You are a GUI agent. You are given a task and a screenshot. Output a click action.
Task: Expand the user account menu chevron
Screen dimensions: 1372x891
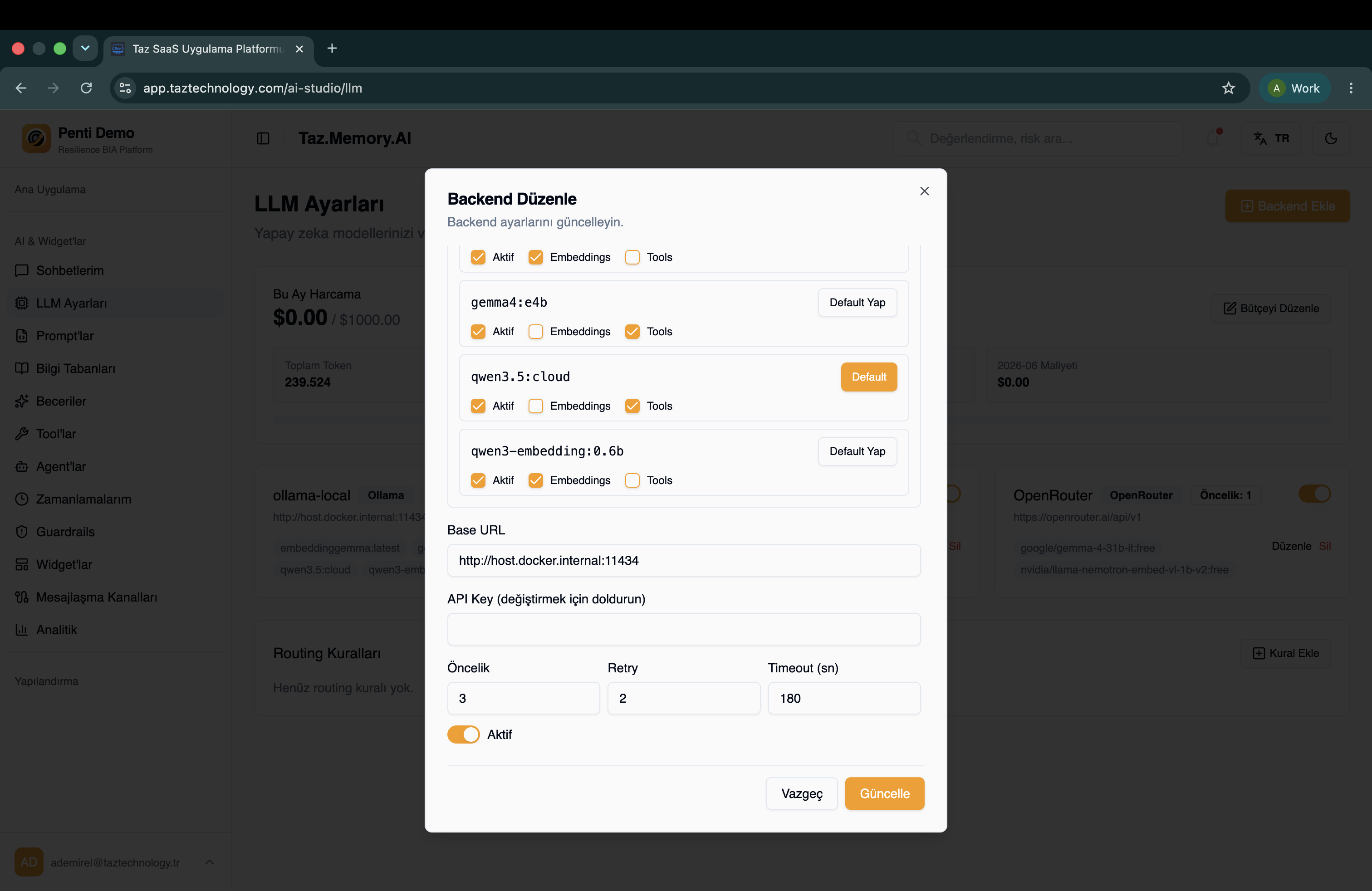(210, 862)
